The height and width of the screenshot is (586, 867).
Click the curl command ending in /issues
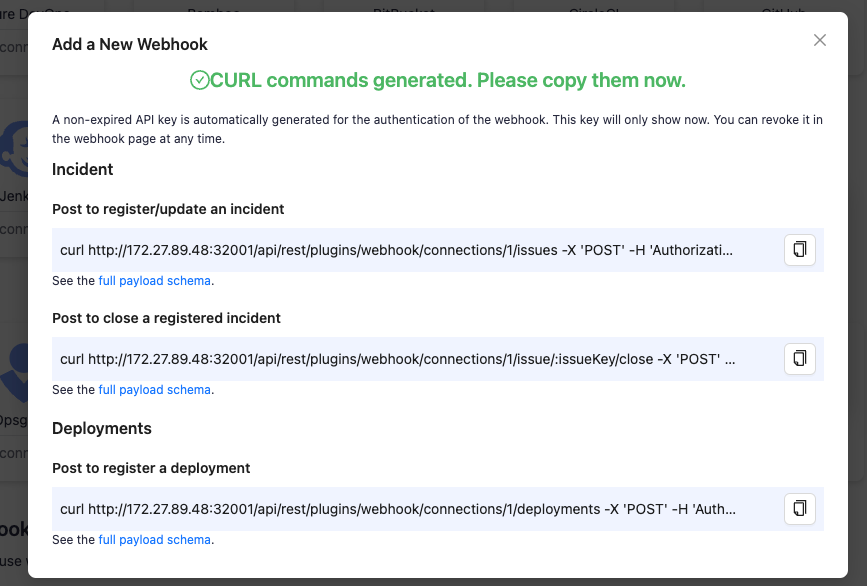396,249
